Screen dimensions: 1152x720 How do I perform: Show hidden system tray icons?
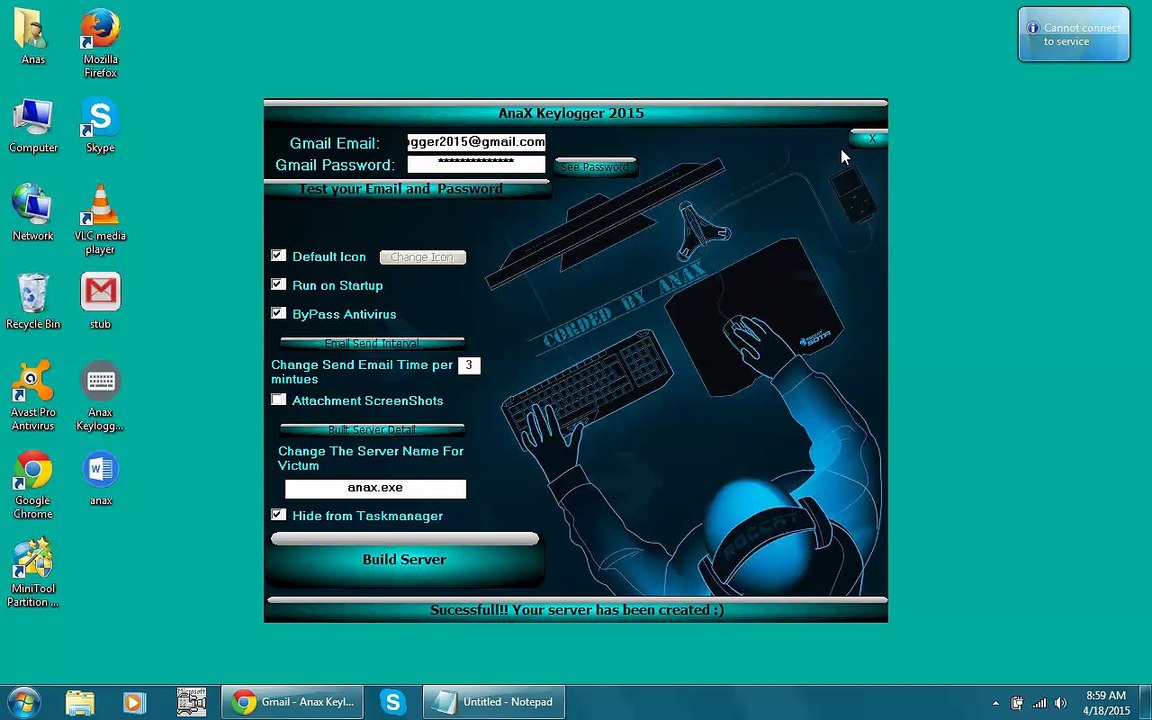[996, 703]
